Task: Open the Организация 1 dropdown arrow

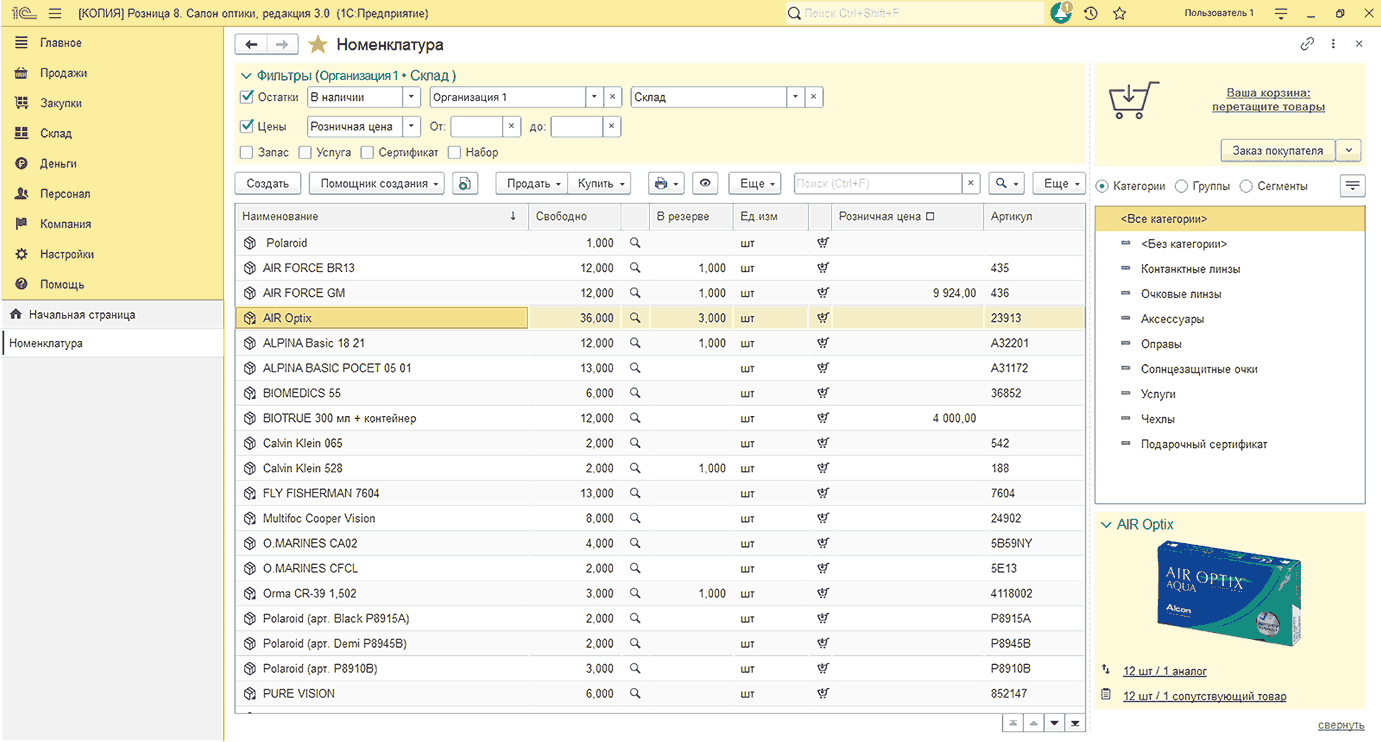Action: coord(594,97)
